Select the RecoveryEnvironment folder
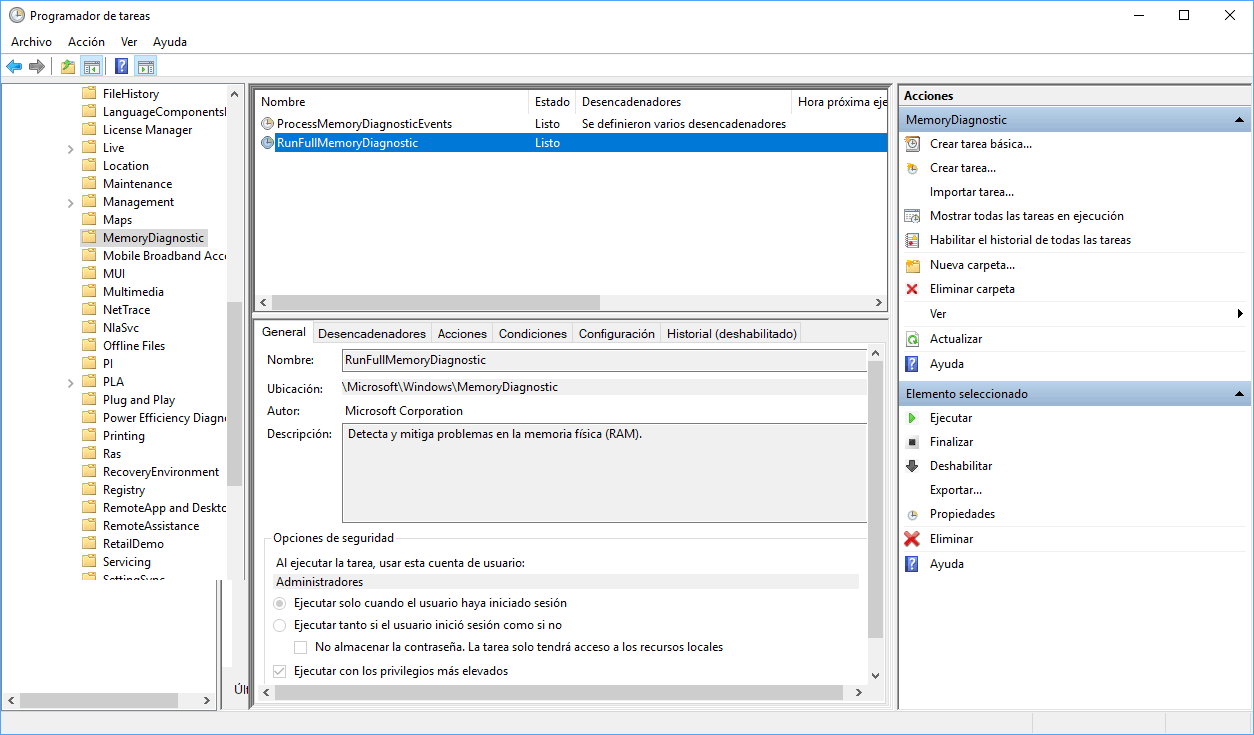The width and height of the screenshot is (1254, 735). (161, 472)
